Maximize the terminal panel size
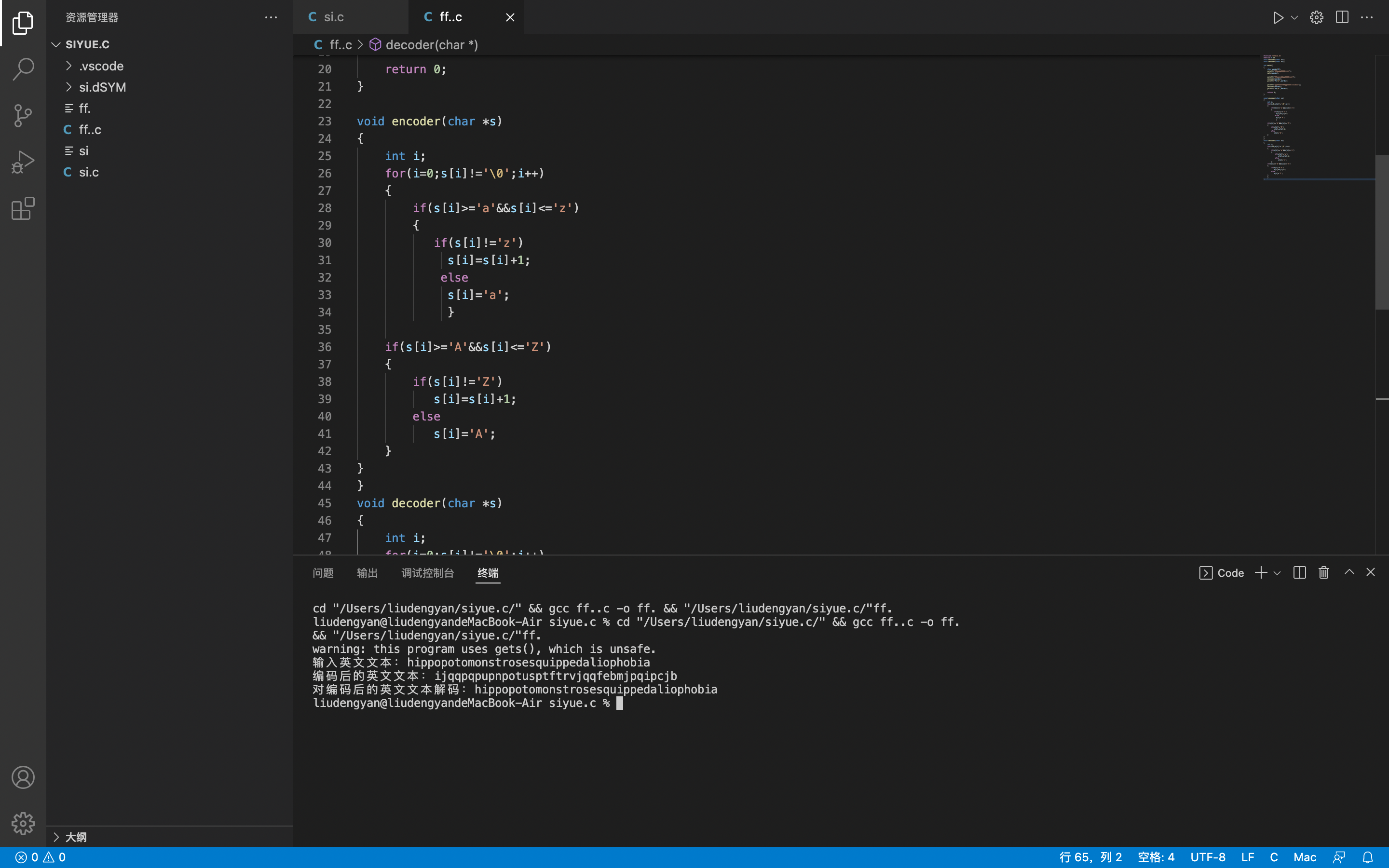1389x868 pixels. pos(1349,572)
